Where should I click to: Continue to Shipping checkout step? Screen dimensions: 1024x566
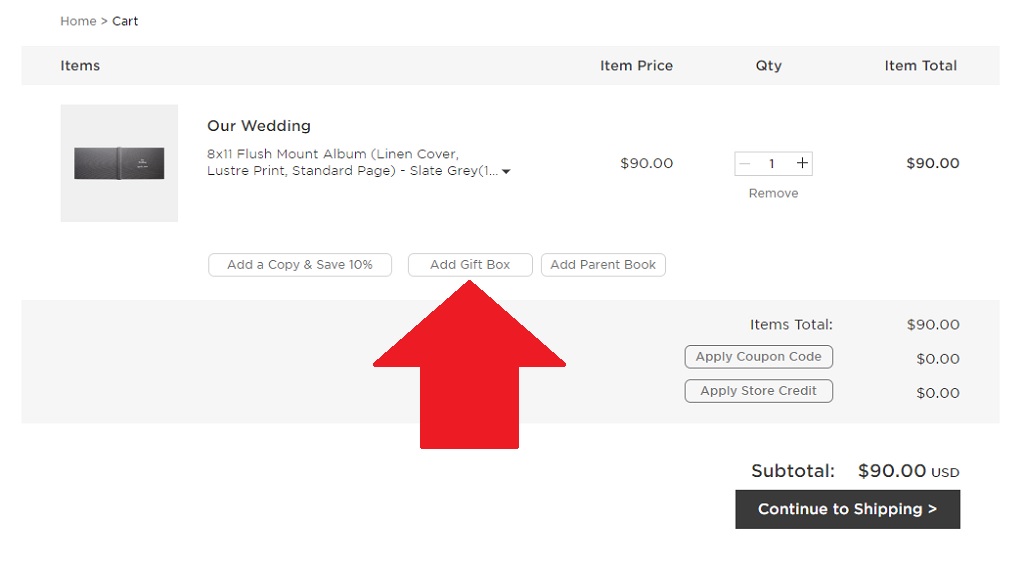[848, 509]
